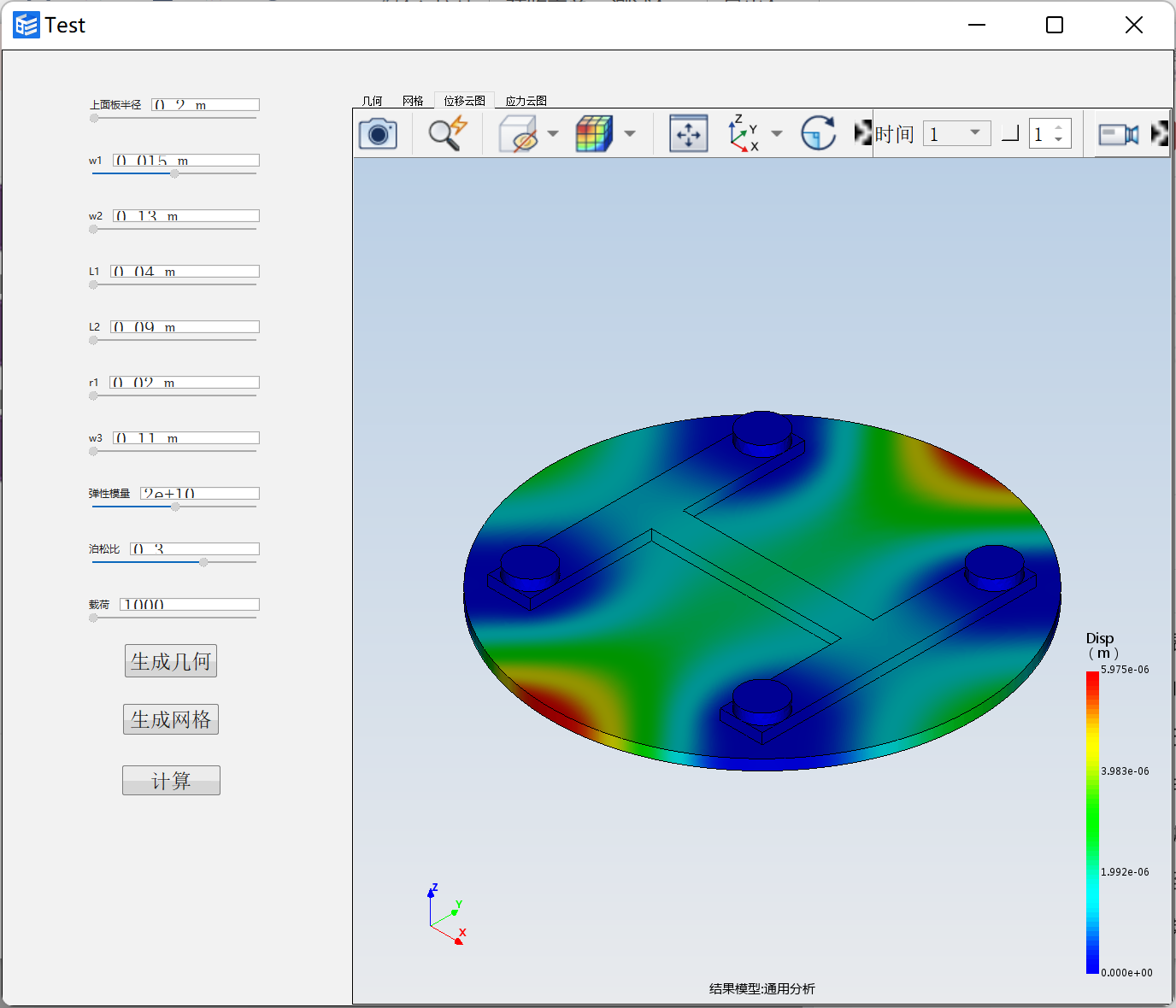This screenshot has height=1008, width=1176.
Task: Minimize the Test window
Action: [977, 25]
